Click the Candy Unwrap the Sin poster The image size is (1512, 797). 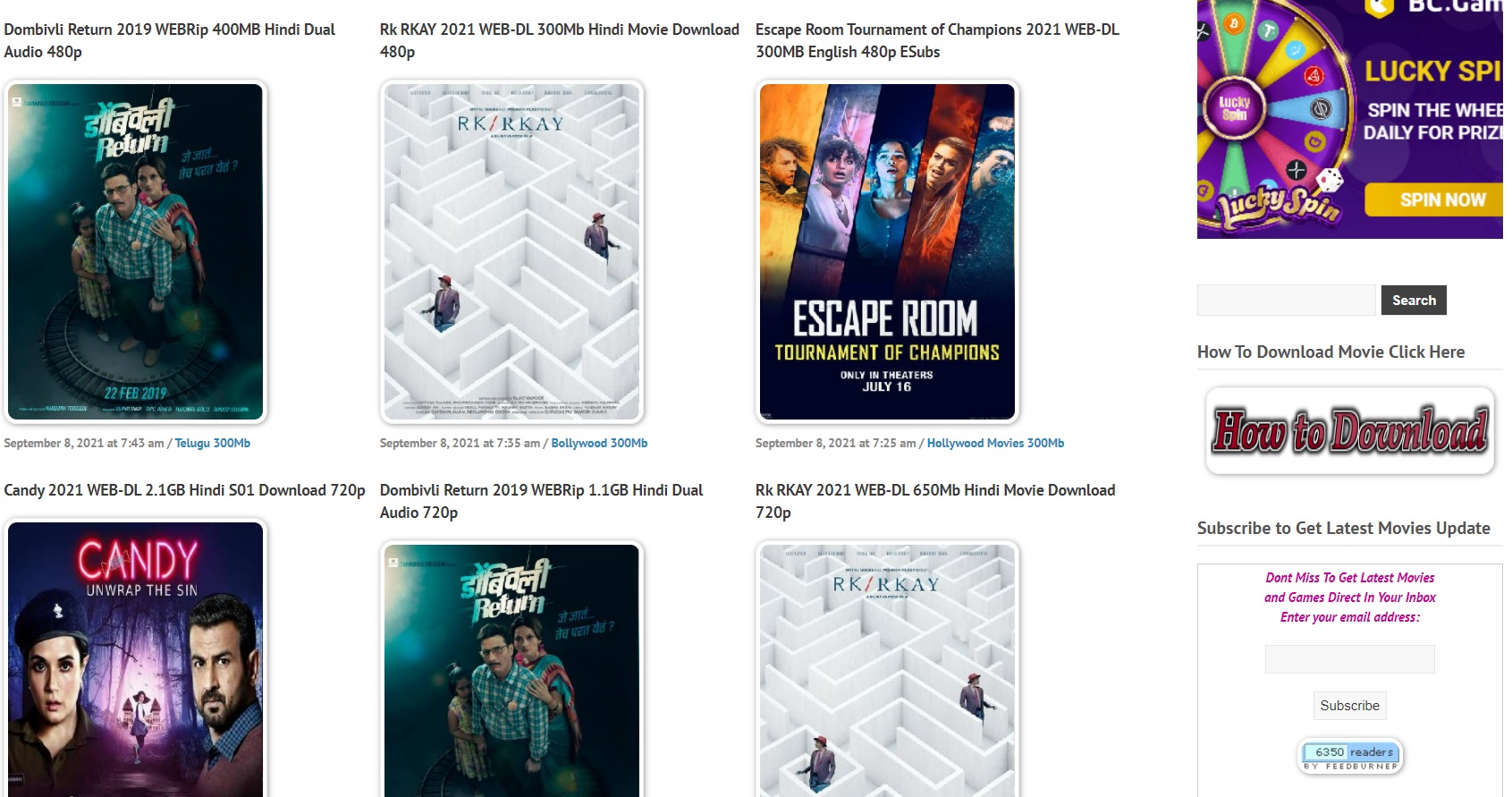(x=136, y=657)
